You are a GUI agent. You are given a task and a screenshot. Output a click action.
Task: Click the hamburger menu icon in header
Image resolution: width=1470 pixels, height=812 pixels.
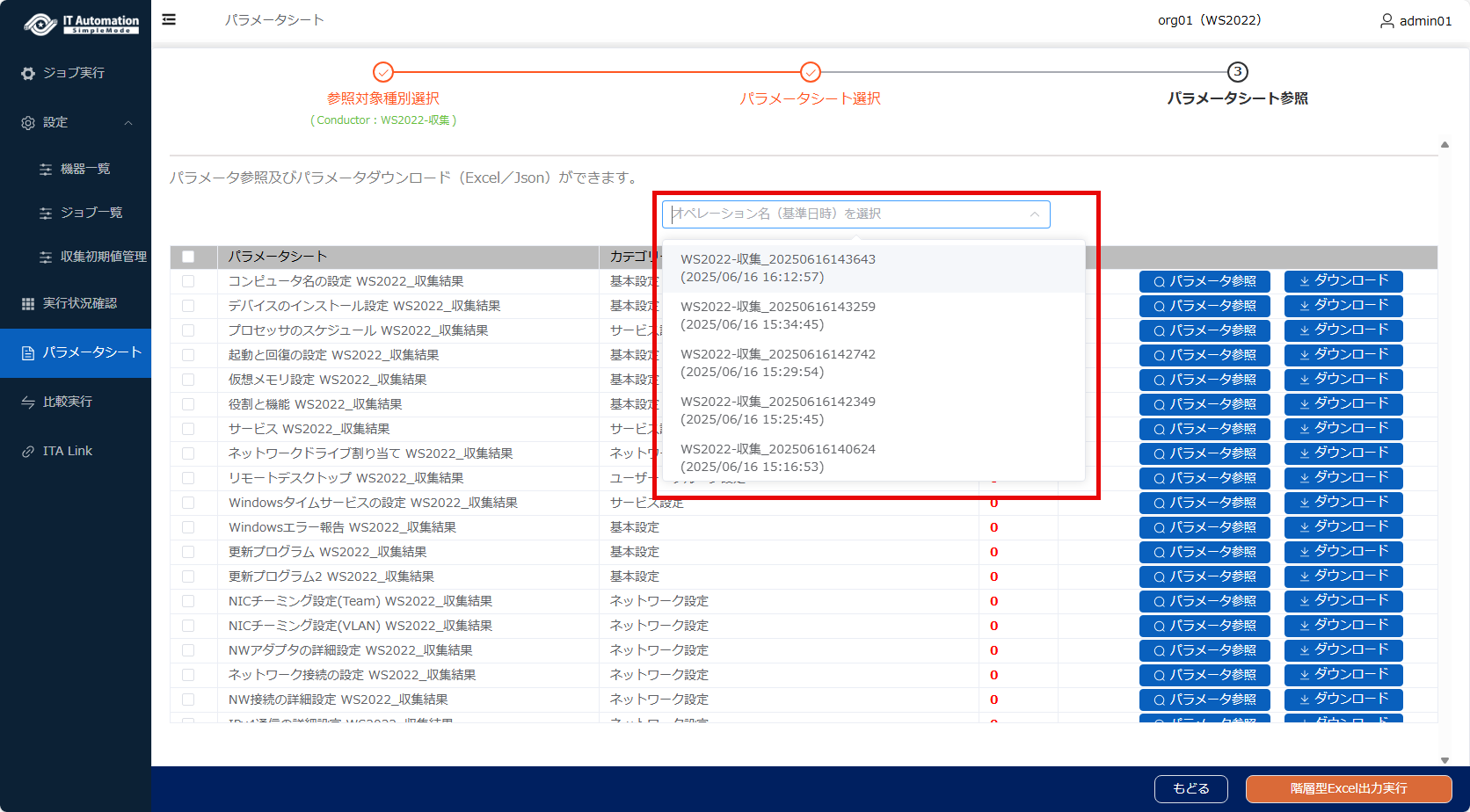click(169, 19)
